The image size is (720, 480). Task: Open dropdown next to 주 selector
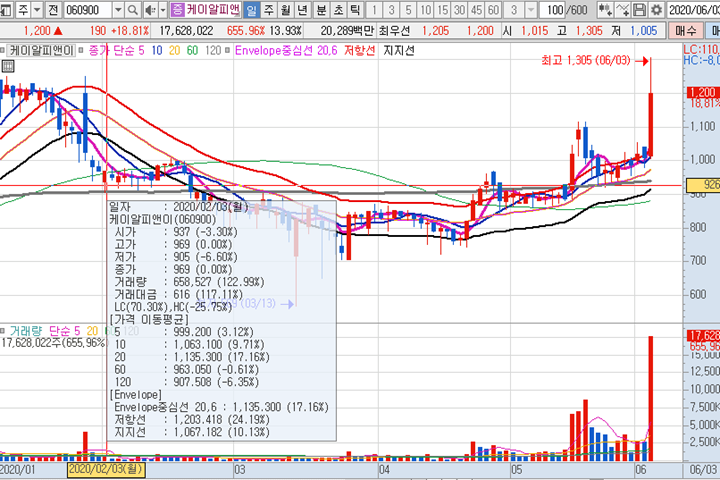click(37, 9)
